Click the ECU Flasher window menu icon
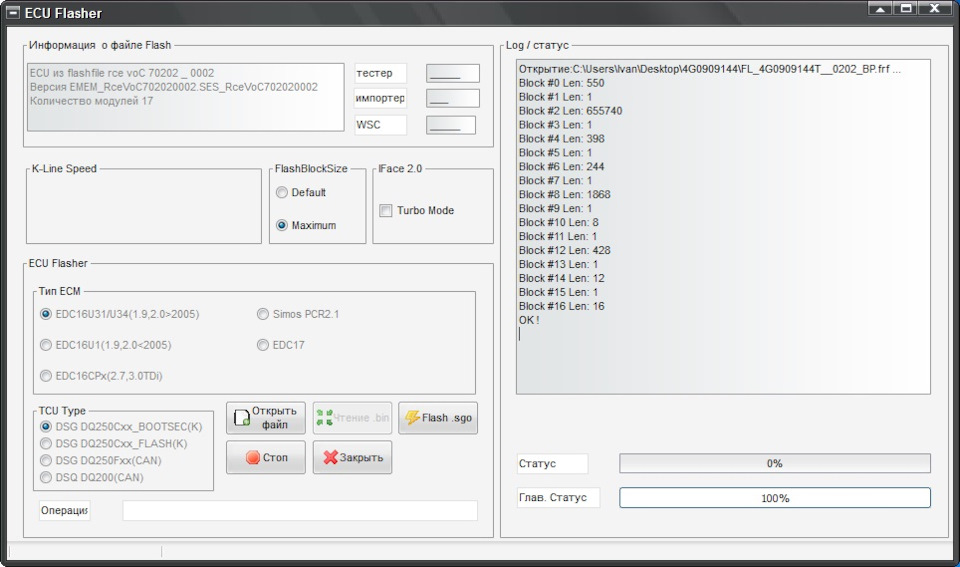This screenshot has width=960, height=567. click(12, 13)
